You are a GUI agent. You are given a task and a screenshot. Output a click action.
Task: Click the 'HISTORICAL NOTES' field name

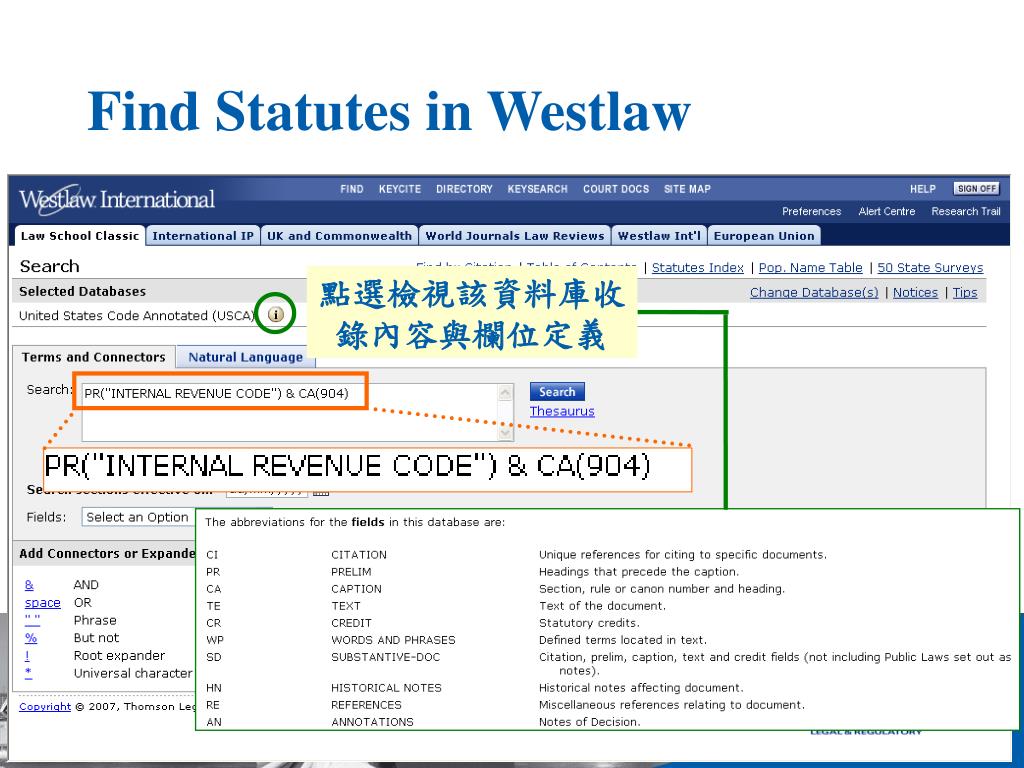coord(386,688)
